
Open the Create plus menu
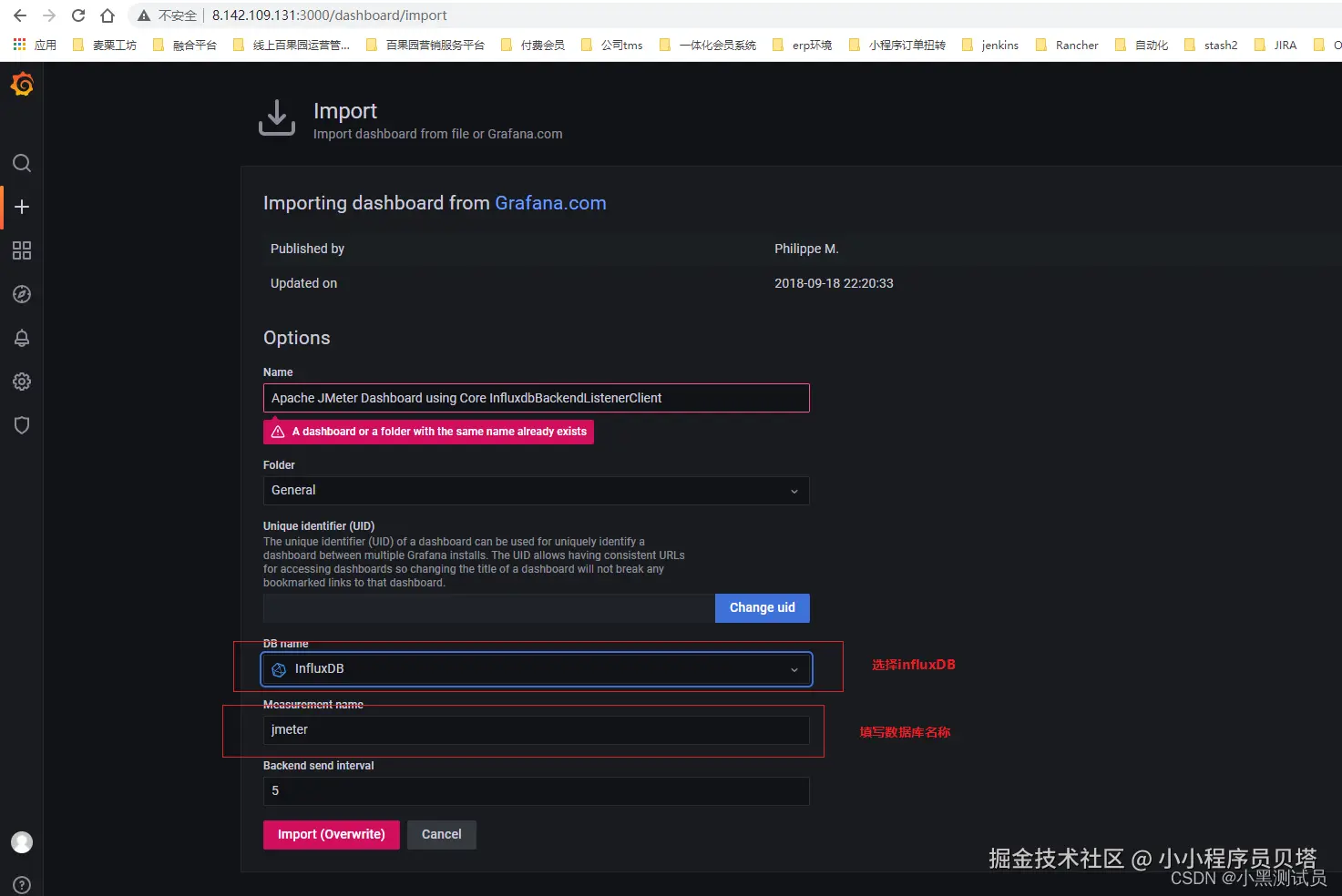(22, 207)
